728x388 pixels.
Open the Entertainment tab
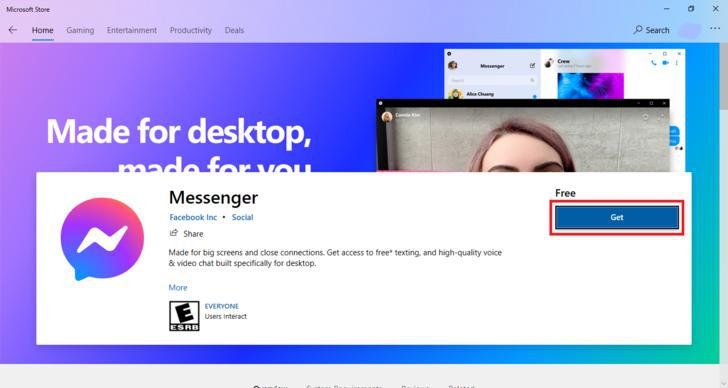point(132,30)
